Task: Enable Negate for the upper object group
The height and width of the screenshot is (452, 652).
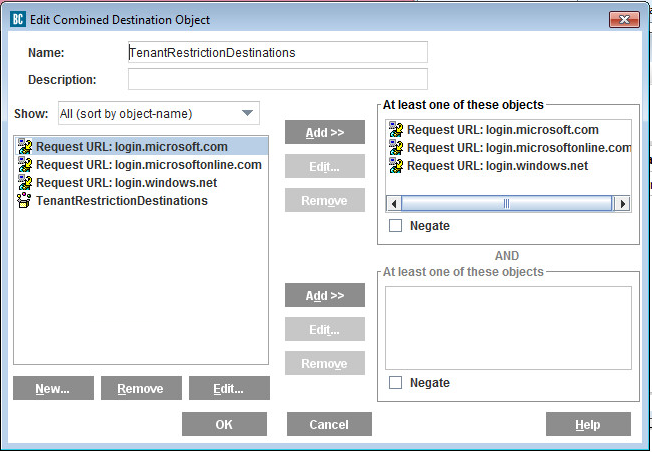Action: coord(395,226)
